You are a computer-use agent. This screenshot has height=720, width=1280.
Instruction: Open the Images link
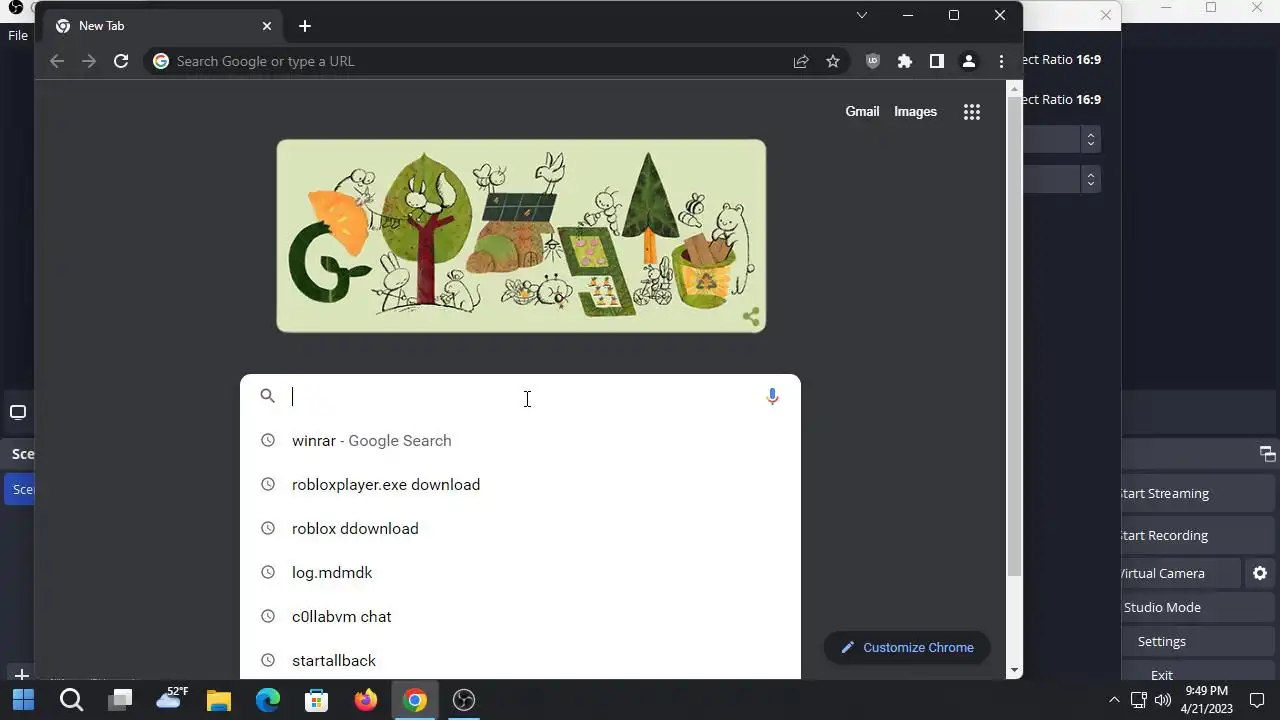[x=915, y=111]
